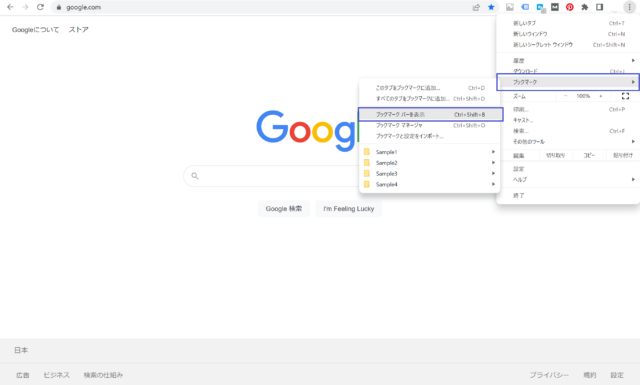This screenshot has height=385, width=640.
Task: Select ダウンロード menu item
Action: tap(568, 71)
